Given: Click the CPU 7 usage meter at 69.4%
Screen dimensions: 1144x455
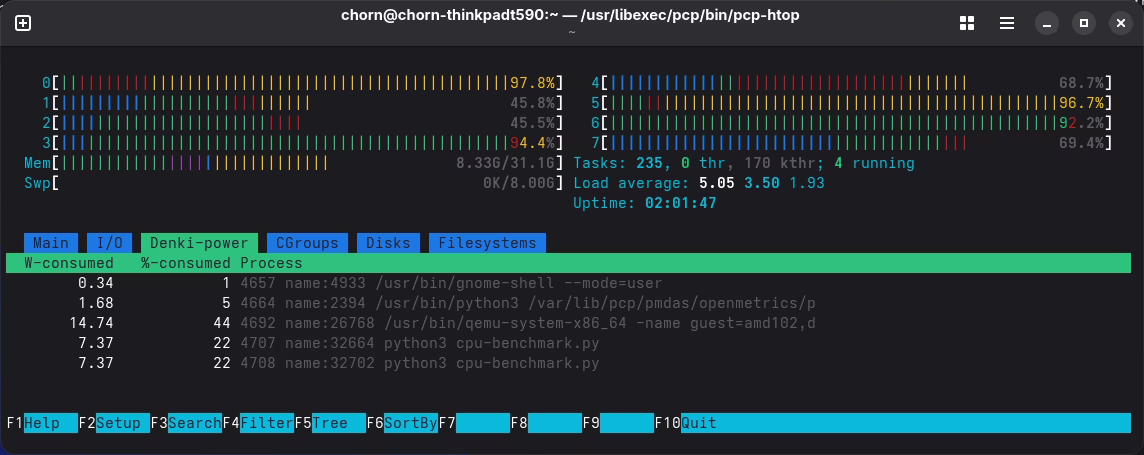Looking at the screenshot, I should [x=852, y=142].
